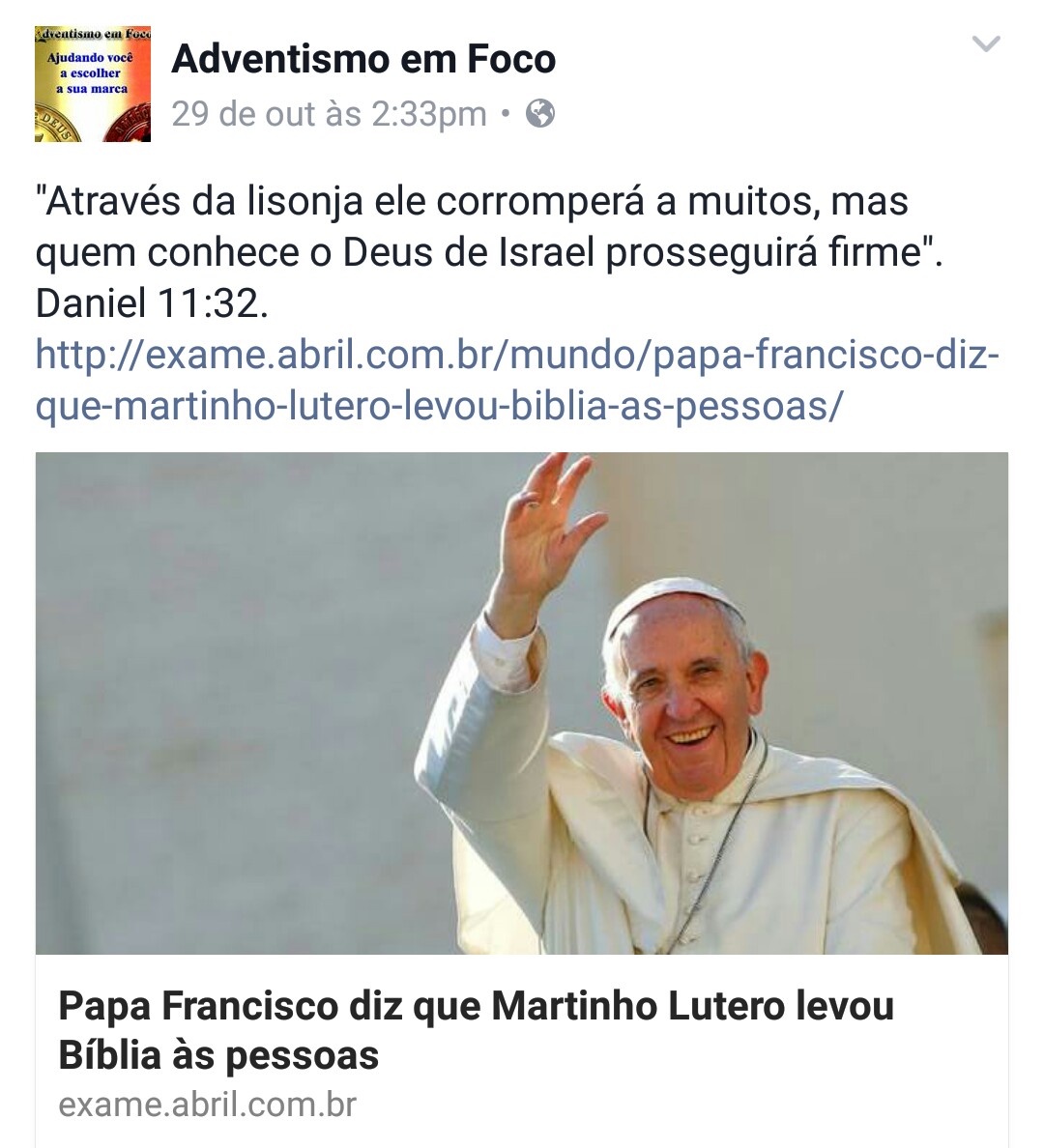1044x1148 pixels.
Task: Click headline second line Bíblia às pessoas
Action: (218, 1055)
